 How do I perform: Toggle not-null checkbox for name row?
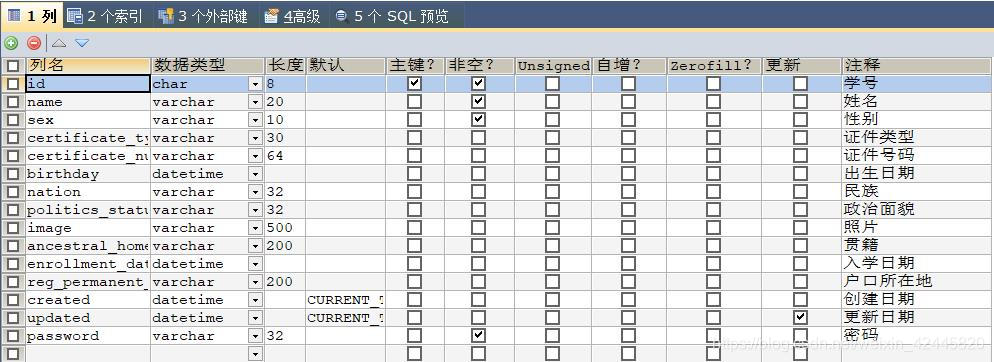tap(479, 101)
